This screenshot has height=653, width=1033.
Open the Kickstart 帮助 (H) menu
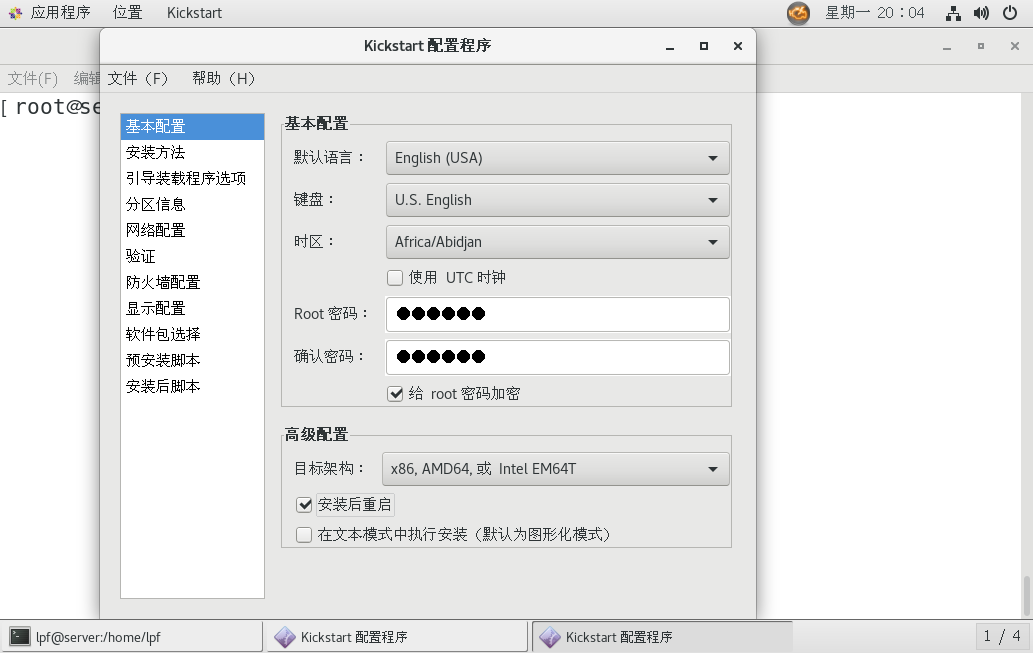pos(223,78)
